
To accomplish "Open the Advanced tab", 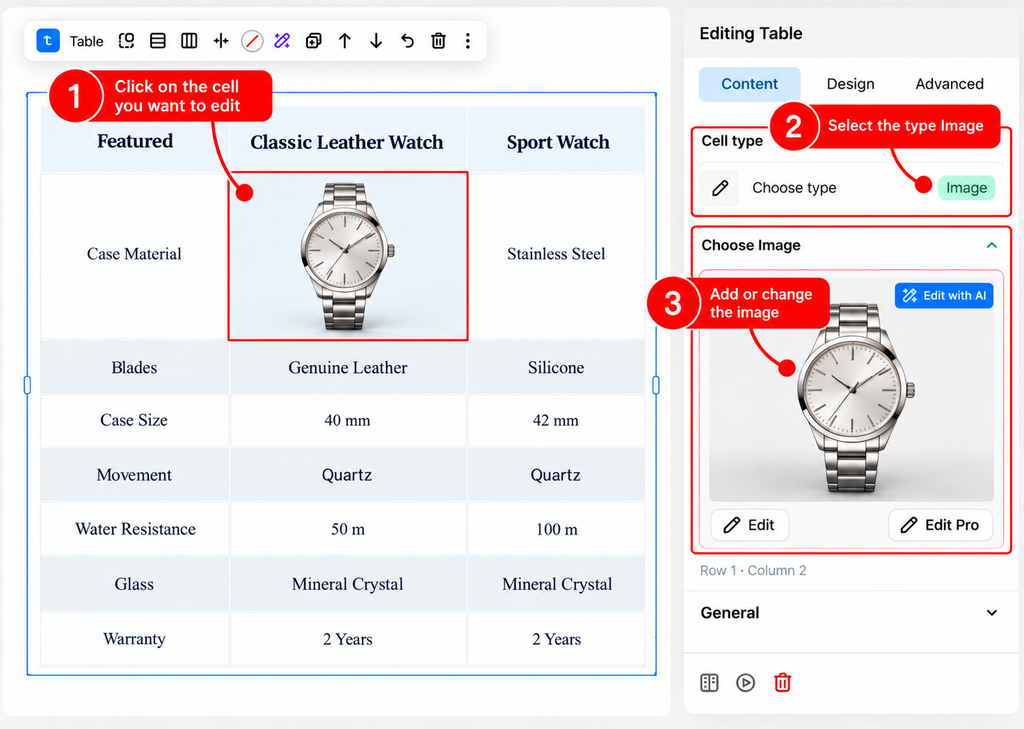I will pos(949,84).
